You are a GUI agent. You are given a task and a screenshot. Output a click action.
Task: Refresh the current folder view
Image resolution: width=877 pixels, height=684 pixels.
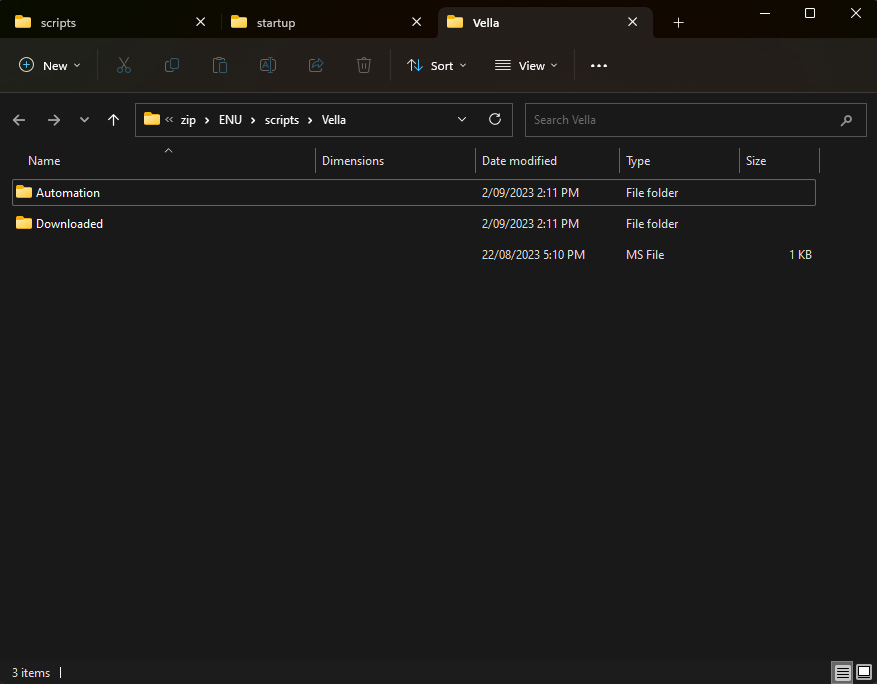point(494,119)
